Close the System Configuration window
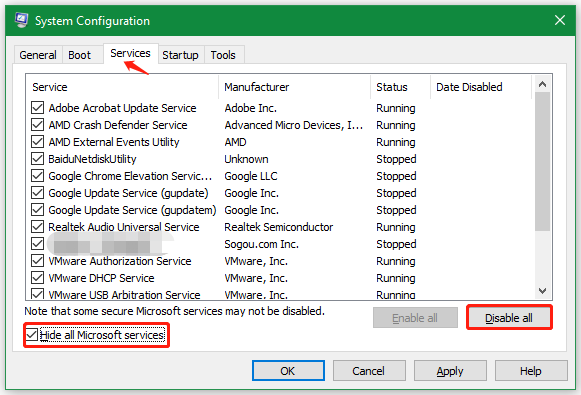581x395 pixels. pos(560,20)
